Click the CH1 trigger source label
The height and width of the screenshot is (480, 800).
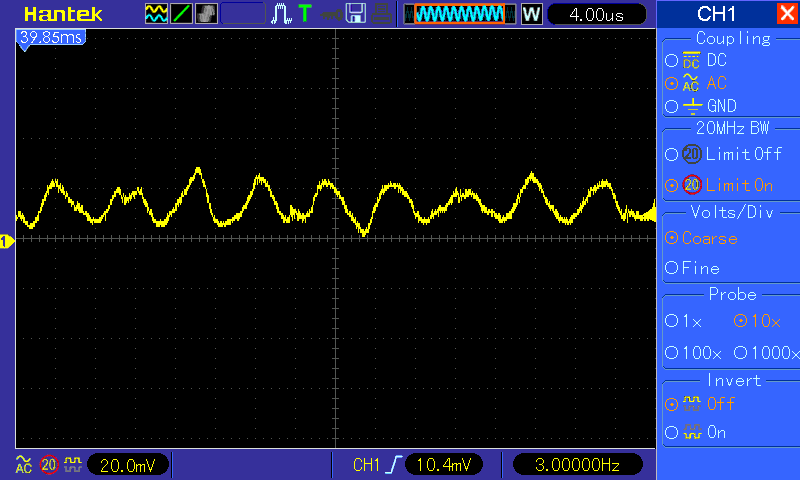click(x=366, y=465)
